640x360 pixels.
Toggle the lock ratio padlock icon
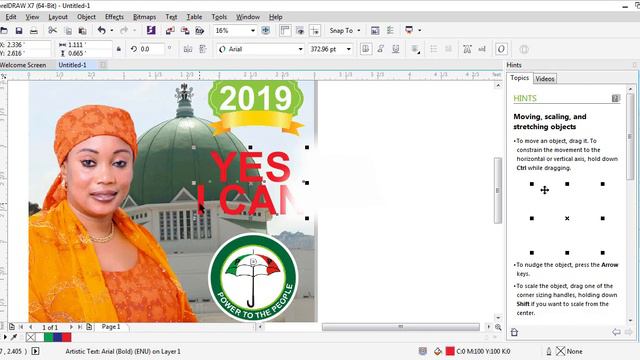[x=119, y=49]
